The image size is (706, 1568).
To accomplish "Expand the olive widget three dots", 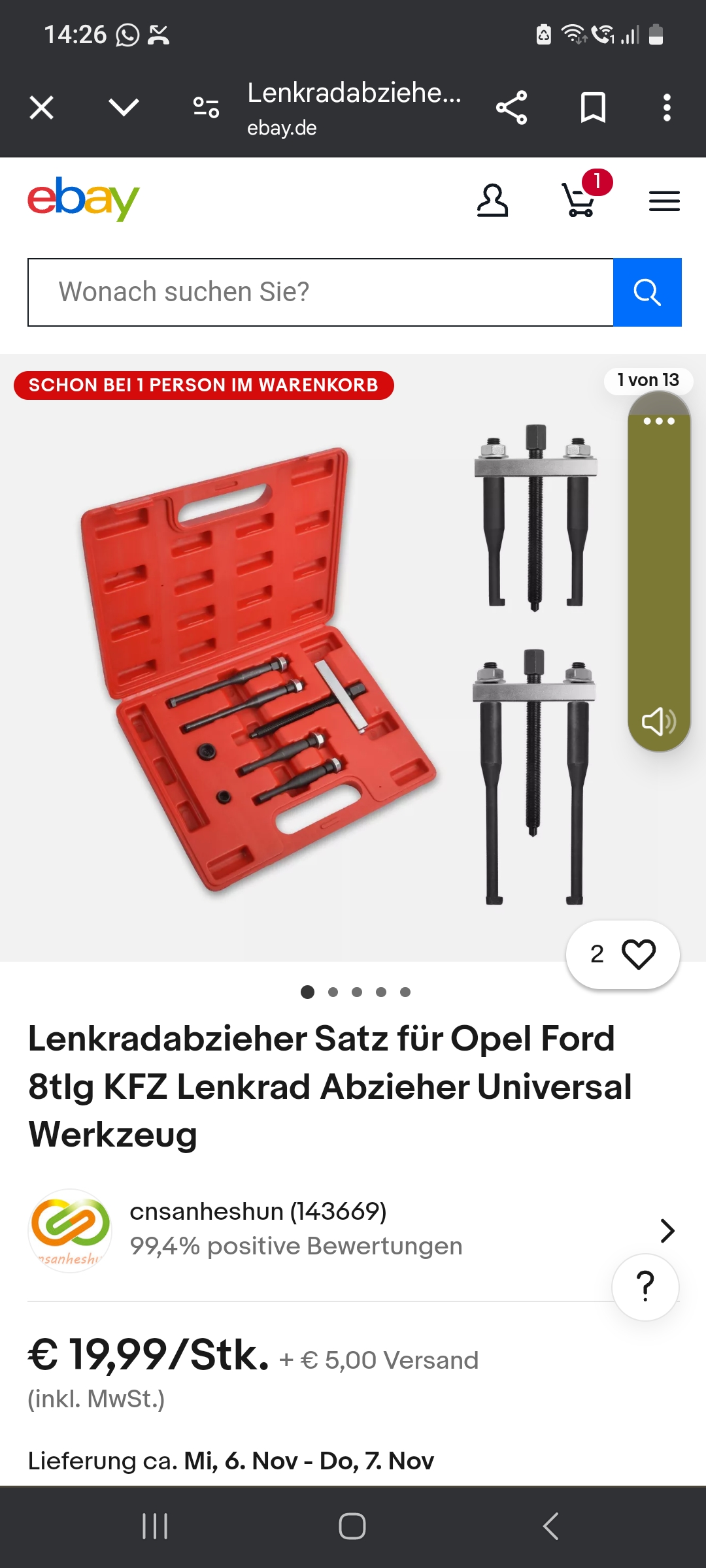I will point(659,421).
